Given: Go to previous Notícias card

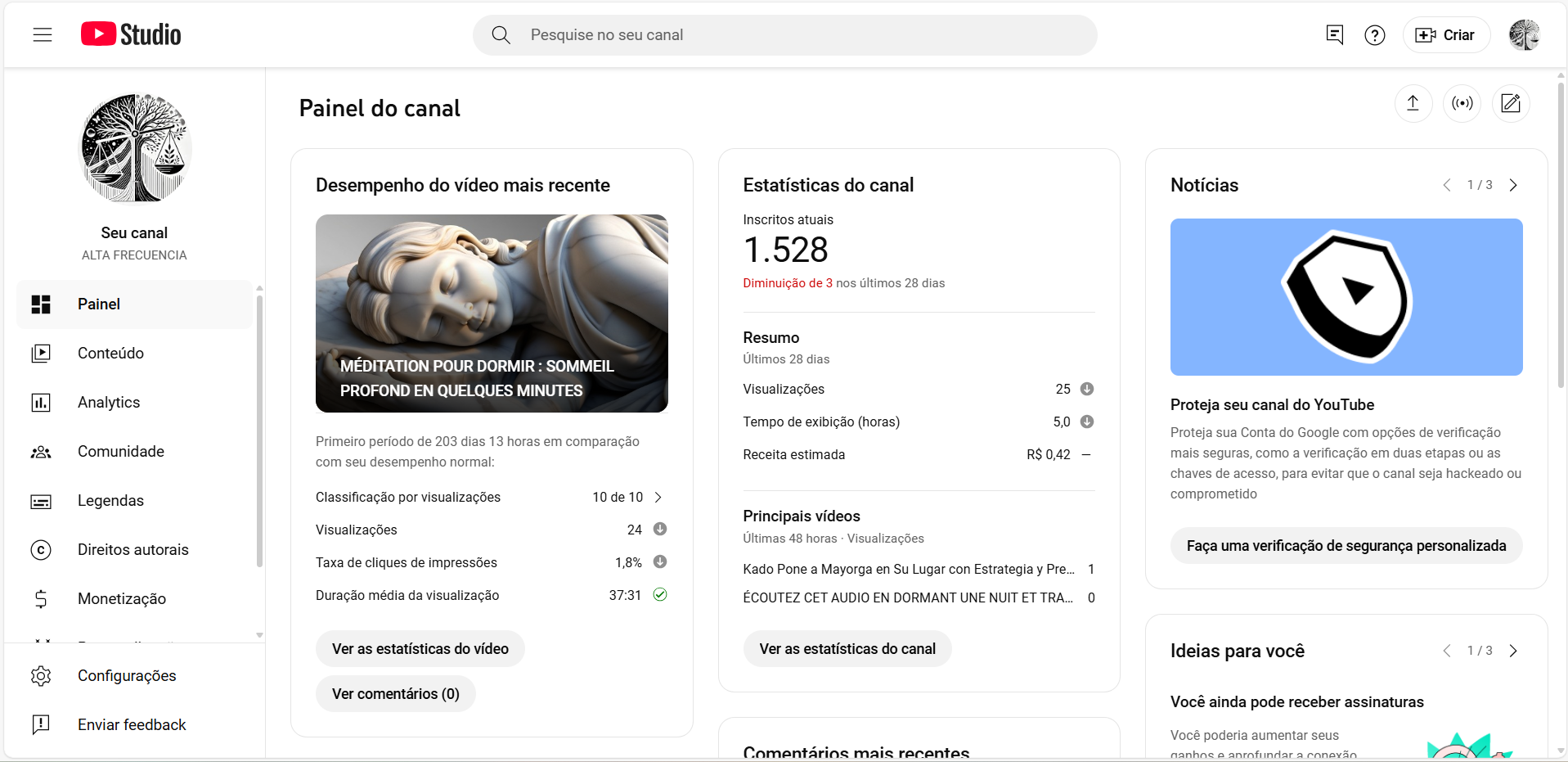Looking at the screenshot, I should click(1447, 185).
